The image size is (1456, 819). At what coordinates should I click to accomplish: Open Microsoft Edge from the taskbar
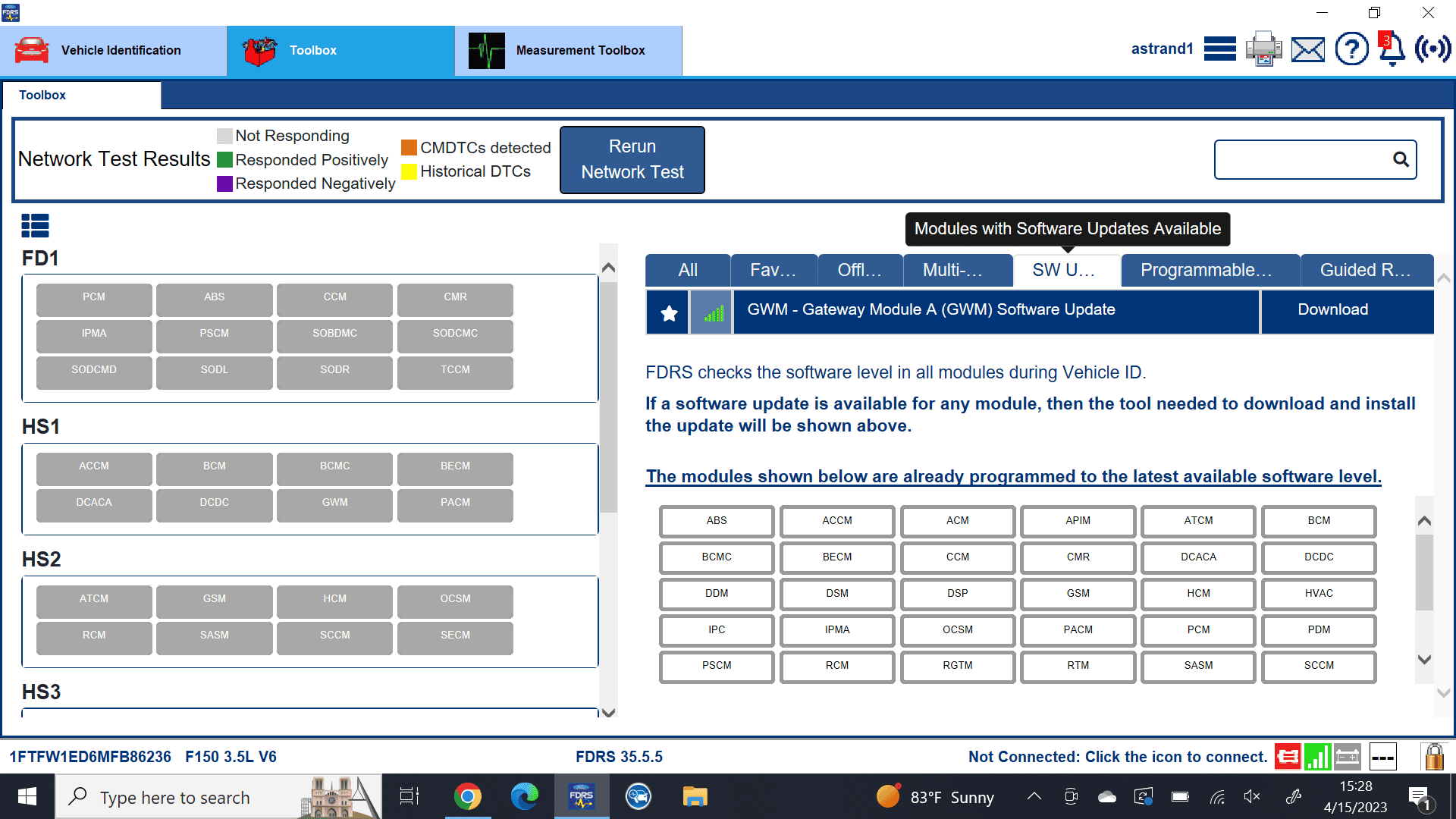pos(524,796)
